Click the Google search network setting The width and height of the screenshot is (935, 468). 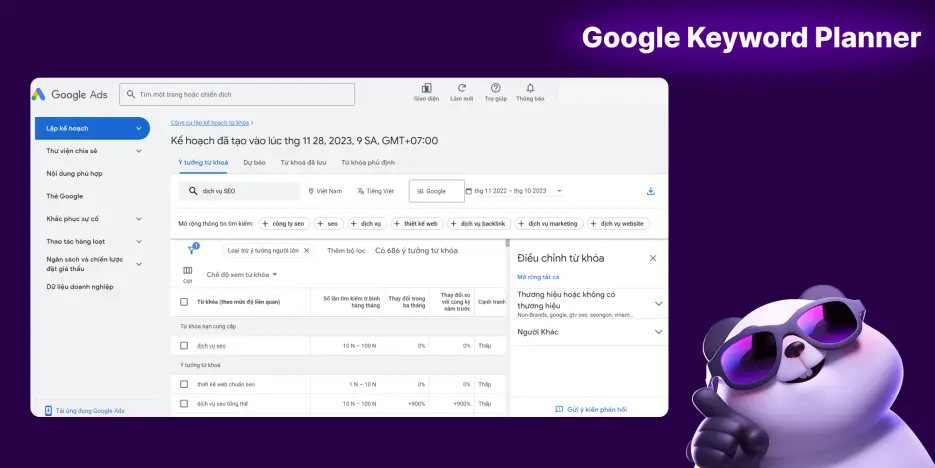(x=436, y=191)
